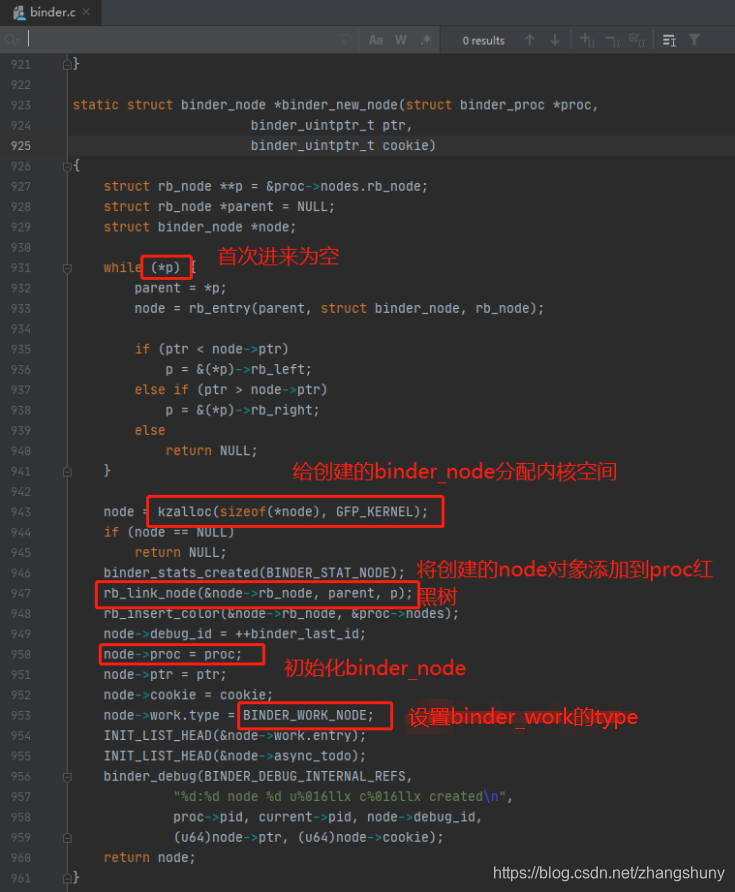735x892 pixels.
Task: Click 'rb_entry' call on line 933
Action: (219, 308)
